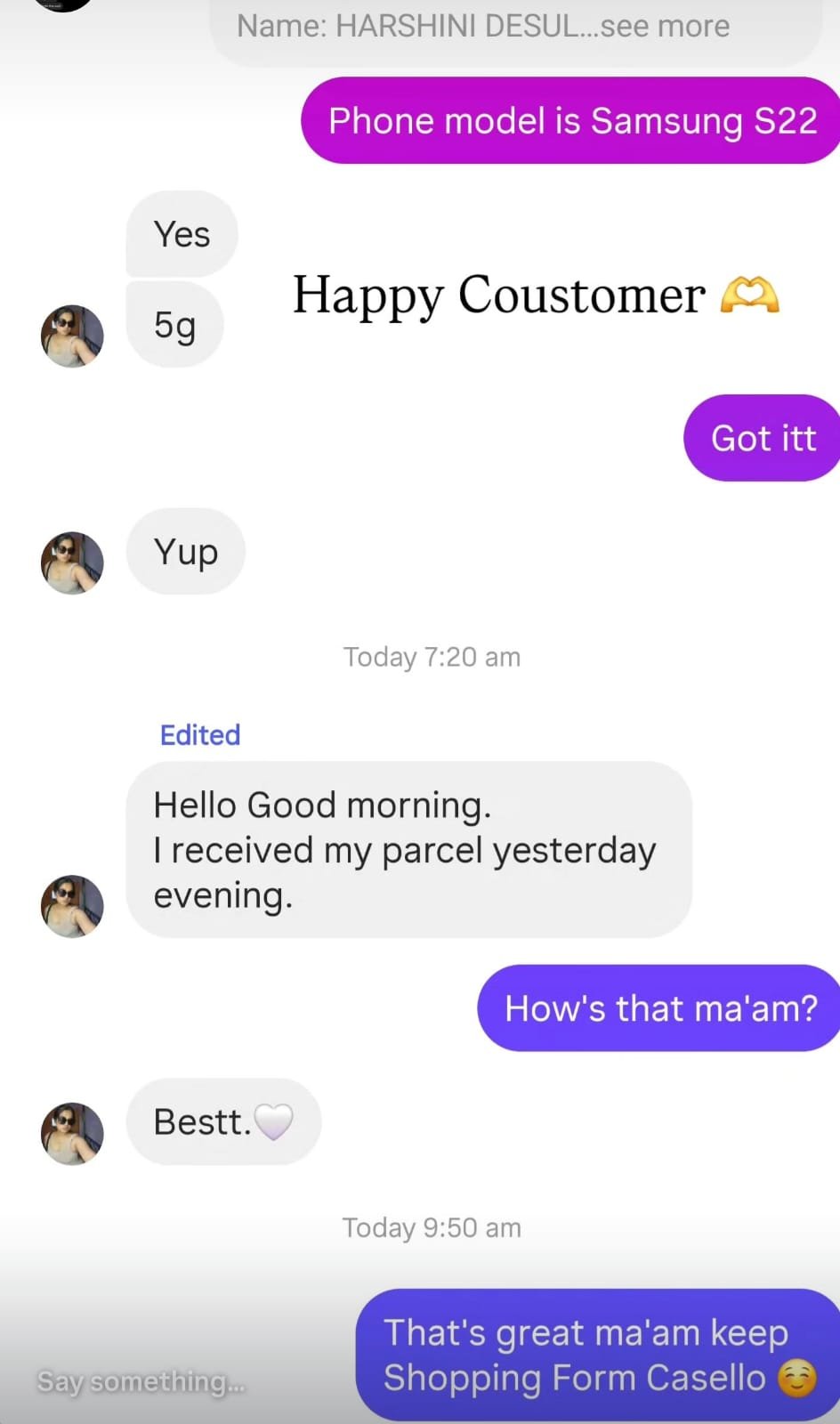Open profile from avatar beside "5g"
Image resolution: width=840 pixels, height=1424 pixels.
coord(72,336)
